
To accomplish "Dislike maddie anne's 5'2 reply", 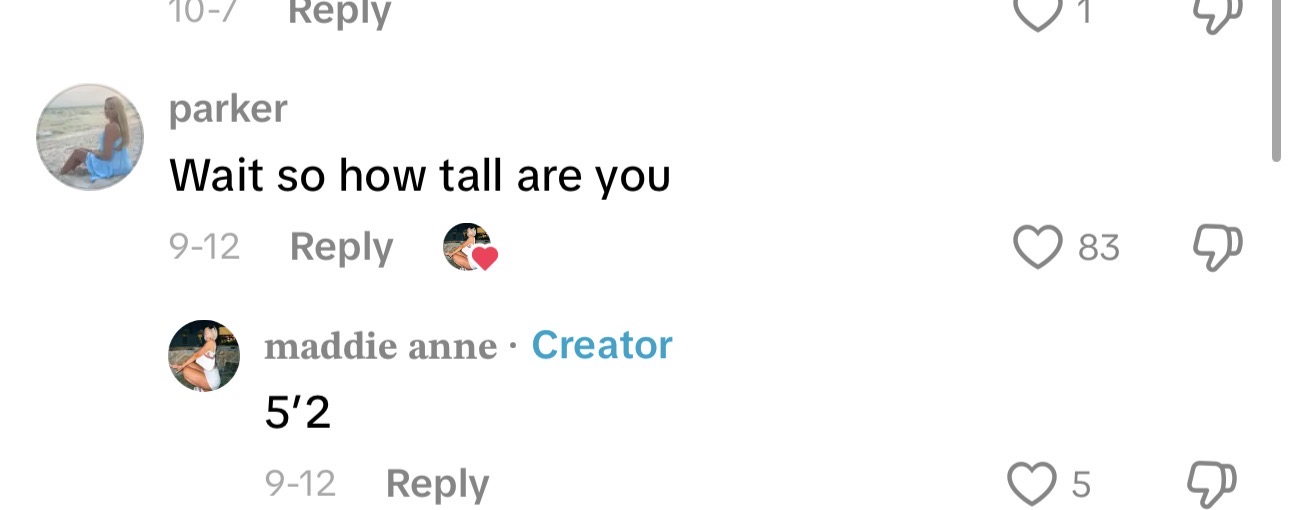I will (x=1213, y=484).
